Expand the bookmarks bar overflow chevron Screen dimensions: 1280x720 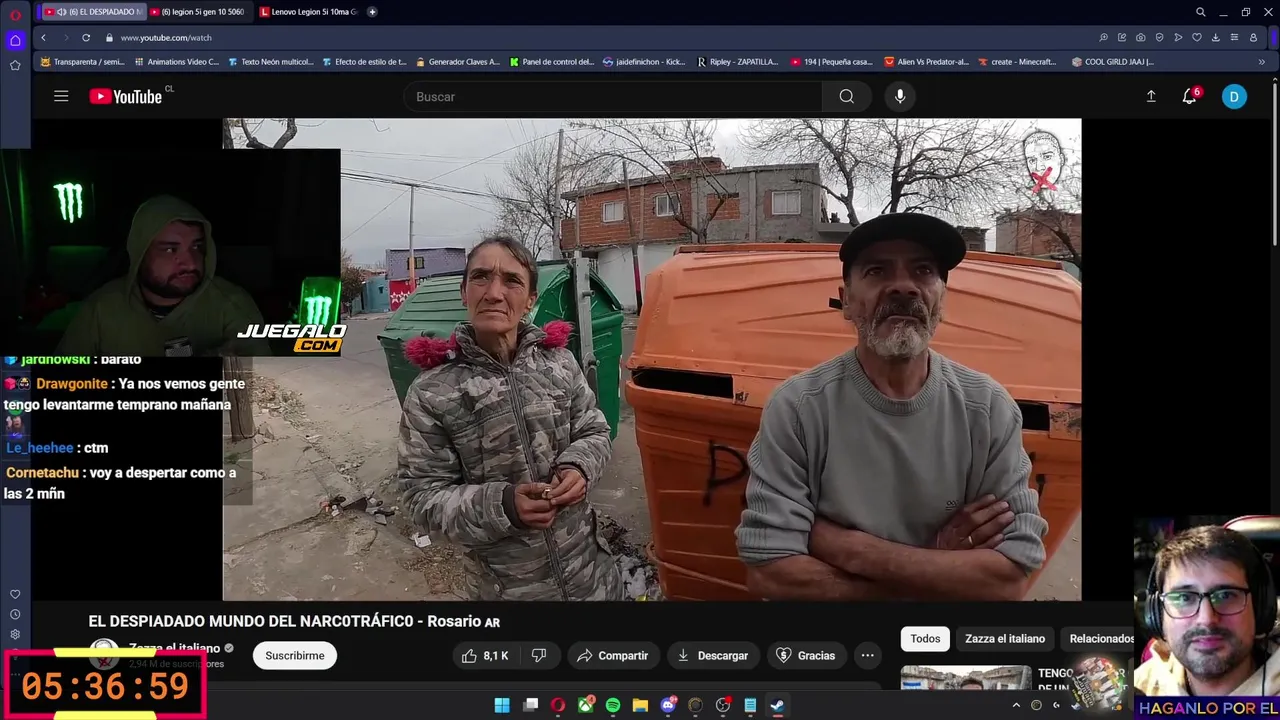[1261, 62]
